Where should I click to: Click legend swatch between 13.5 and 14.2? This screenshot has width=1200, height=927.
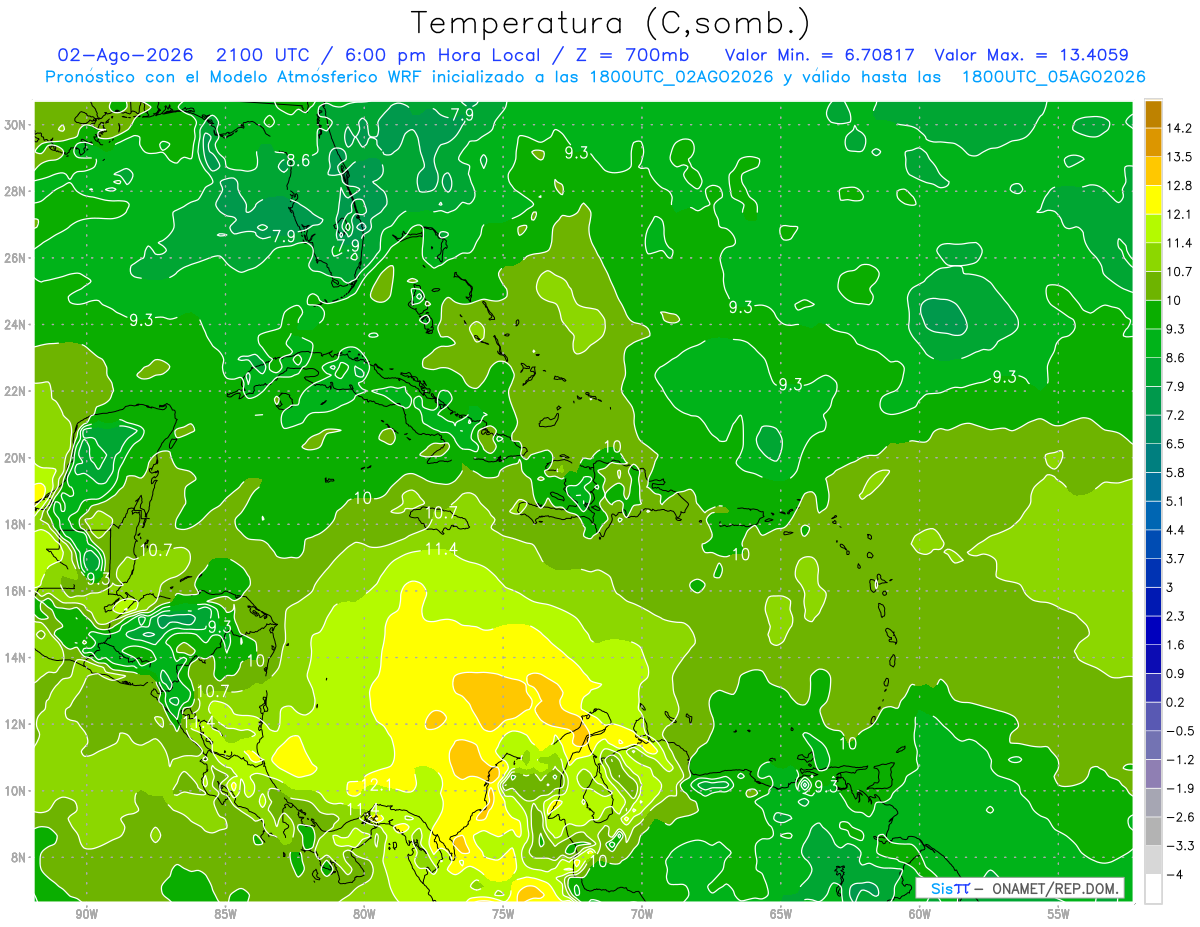coord(1153,142)
